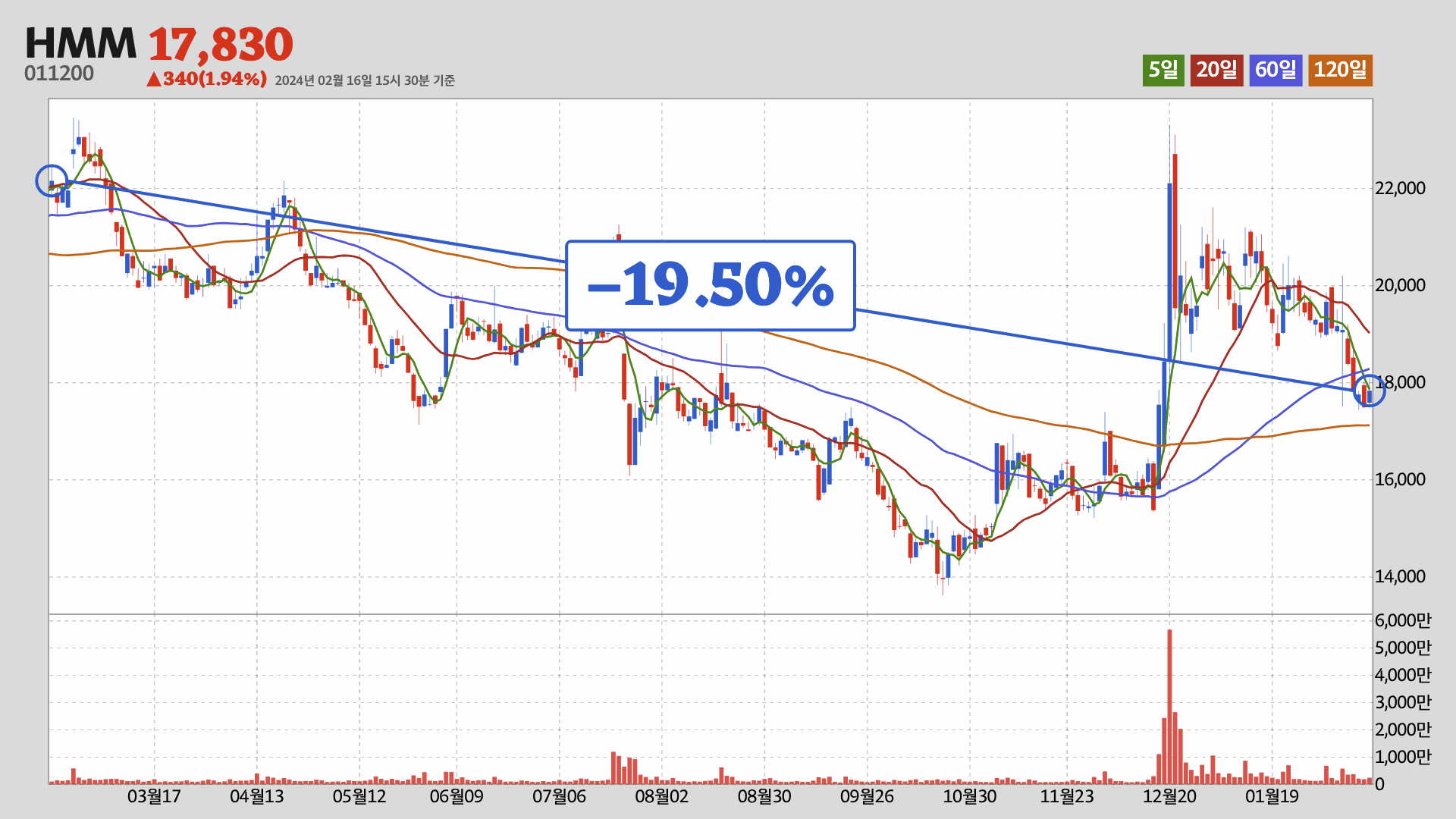Click the 1,000만 volume axis label
Image resolution: width=1456 pixels, height=819 pixels.
(1403, 757)
